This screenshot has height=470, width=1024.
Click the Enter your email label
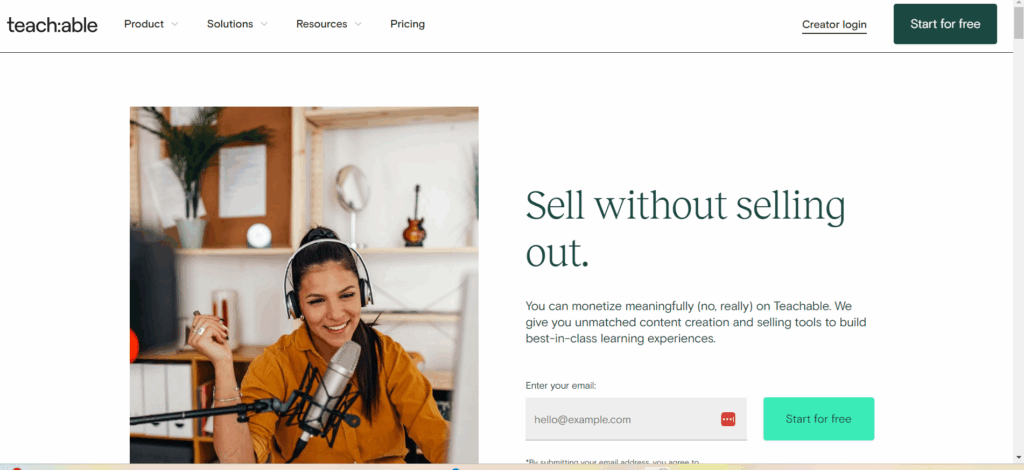561,386
